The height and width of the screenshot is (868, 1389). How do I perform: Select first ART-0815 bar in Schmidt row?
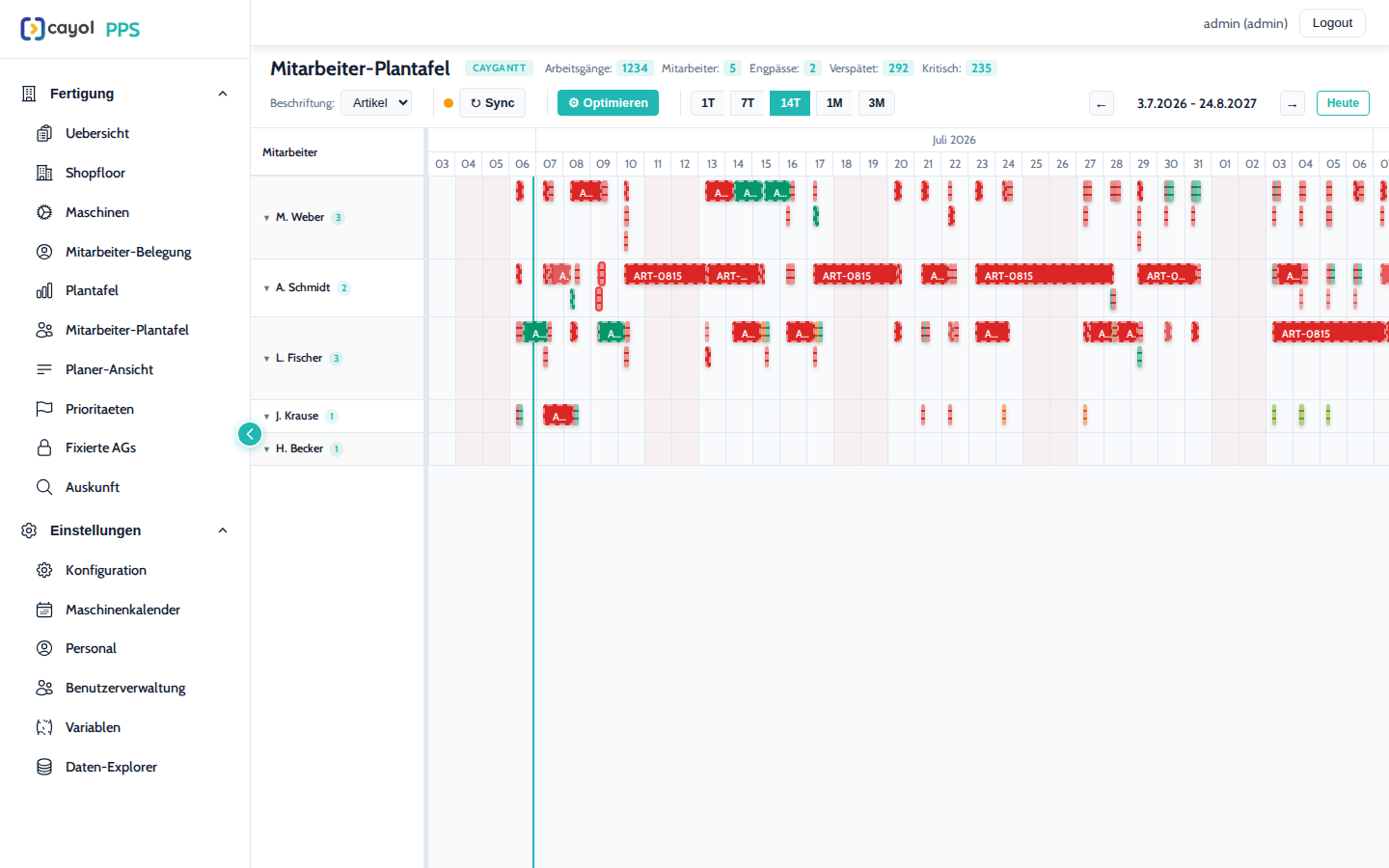click(666, 275)
